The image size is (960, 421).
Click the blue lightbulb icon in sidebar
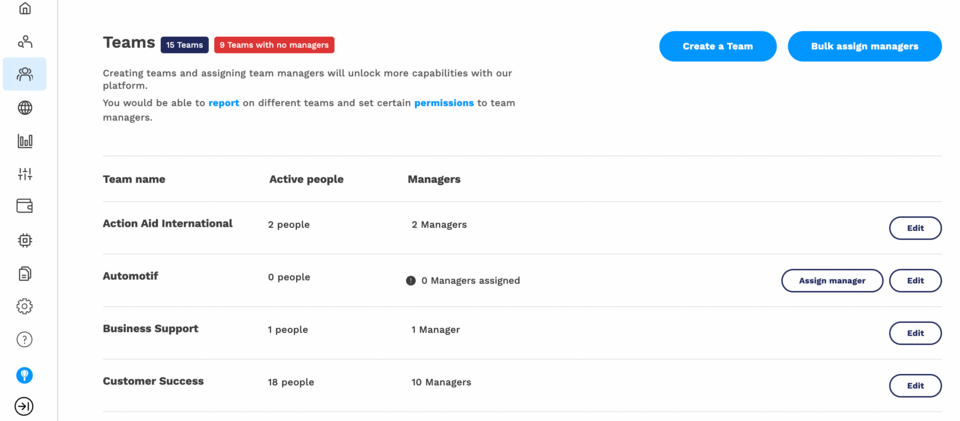[x=25, y=375]
